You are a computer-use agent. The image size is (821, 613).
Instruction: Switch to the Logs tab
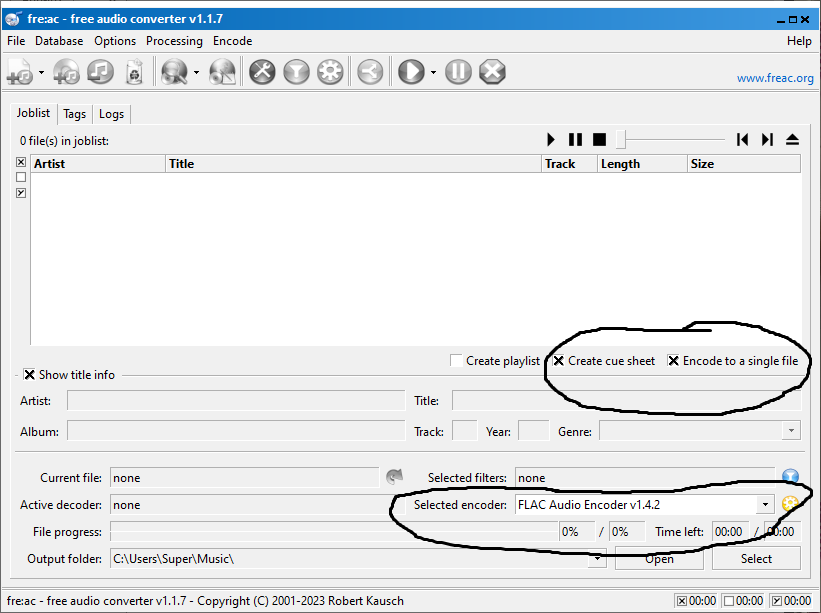coord(112,114)
